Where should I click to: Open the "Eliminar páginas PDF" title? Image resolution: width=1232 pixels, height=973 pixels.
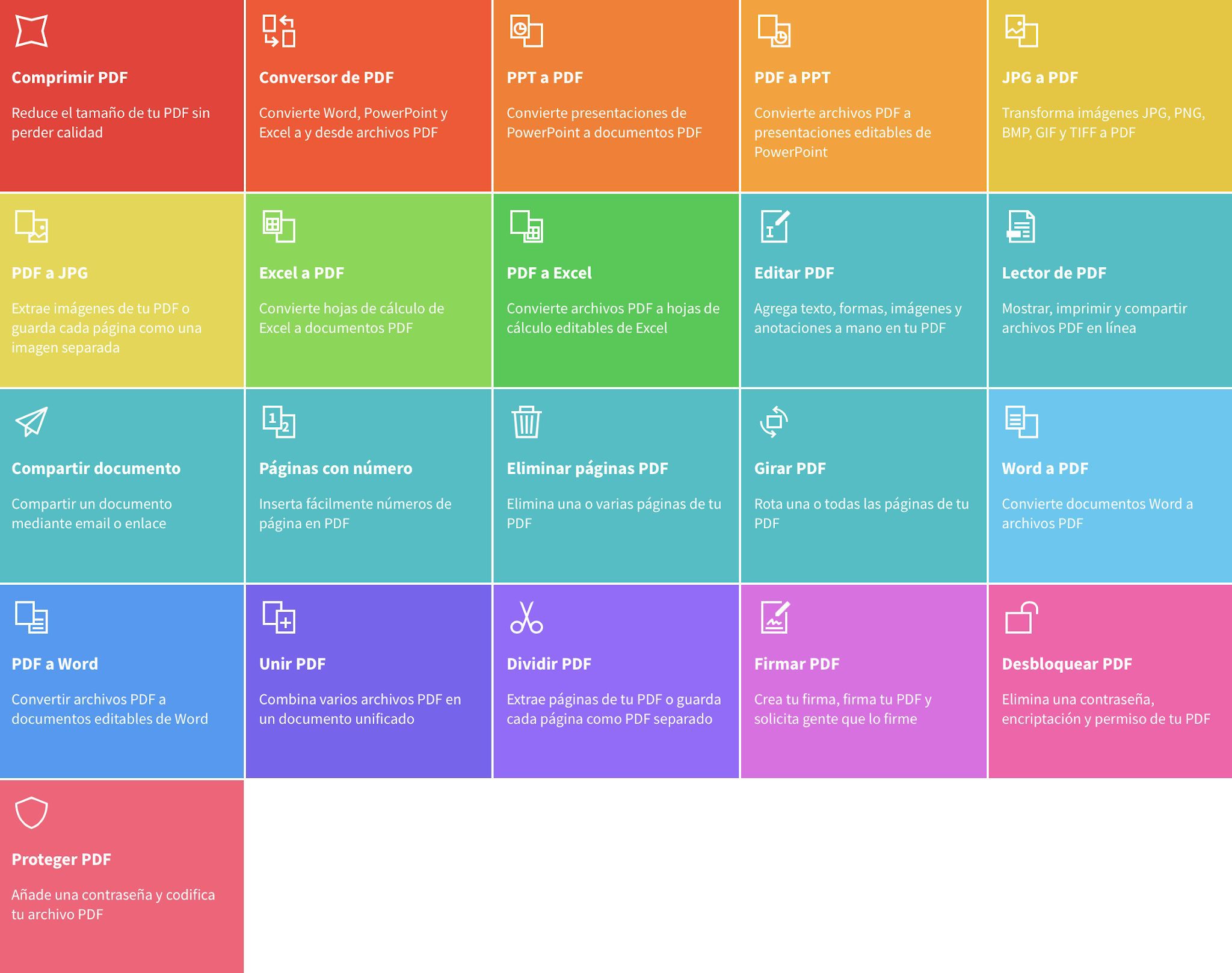tap(588, 469)
